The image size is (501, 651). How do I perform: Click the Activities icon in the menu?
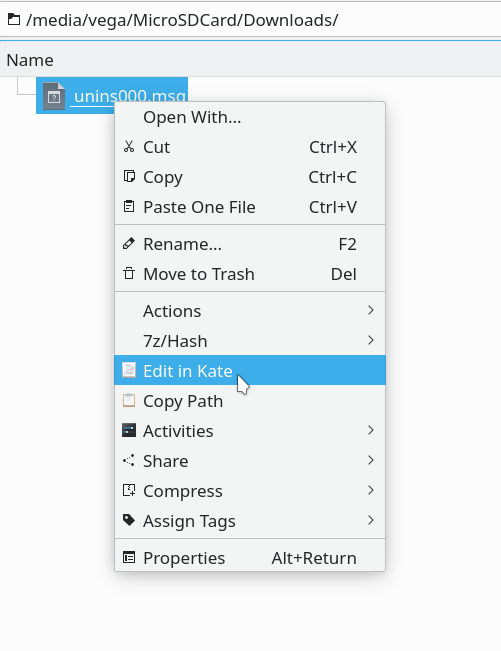pyautogui.click(x=129, y=430)
